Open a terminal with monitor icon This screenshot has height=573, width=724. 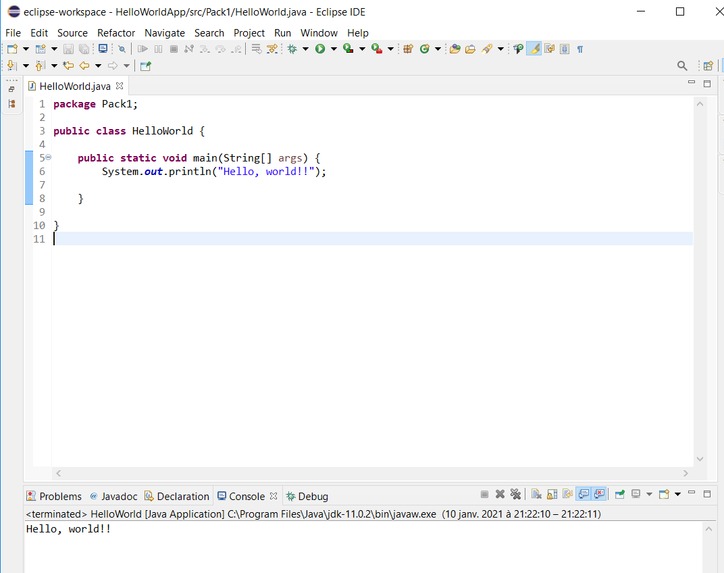click(103, 48)
